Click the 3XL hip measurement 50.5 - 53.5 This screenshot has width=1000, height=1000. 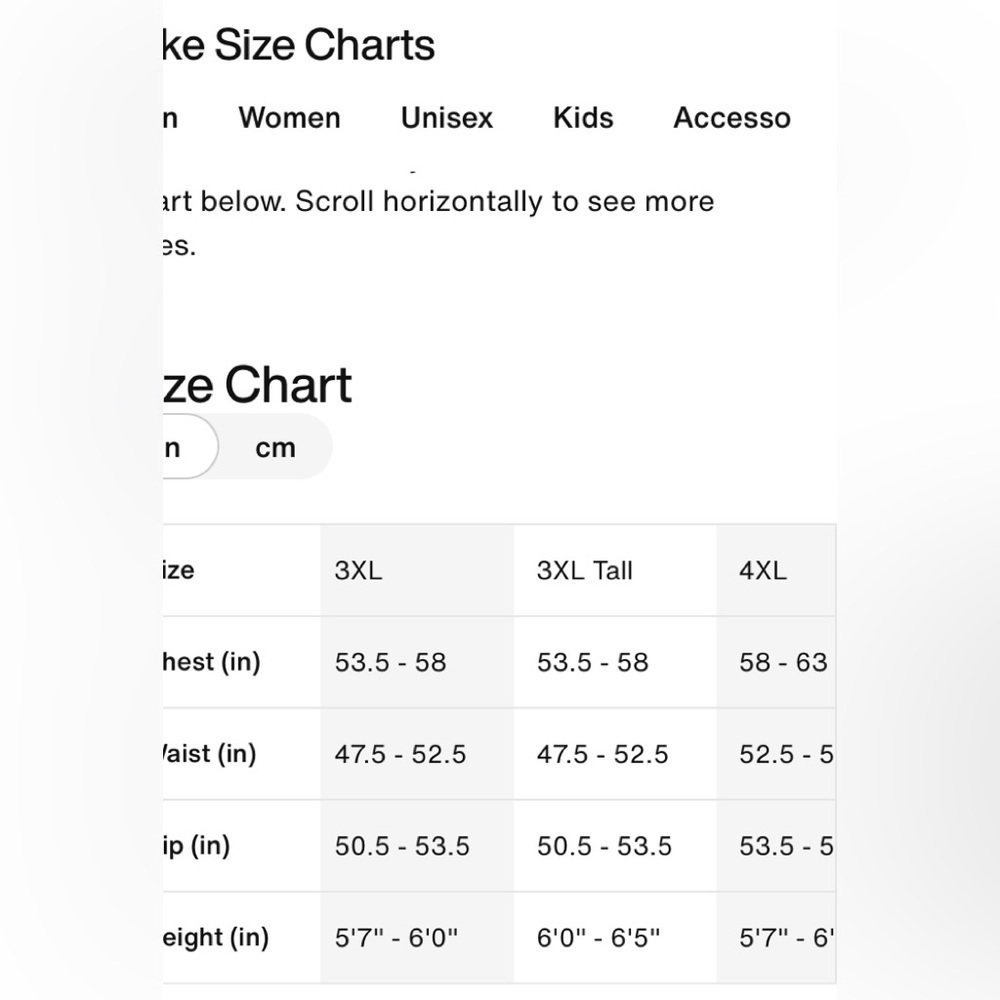click(x=402, y=846)
